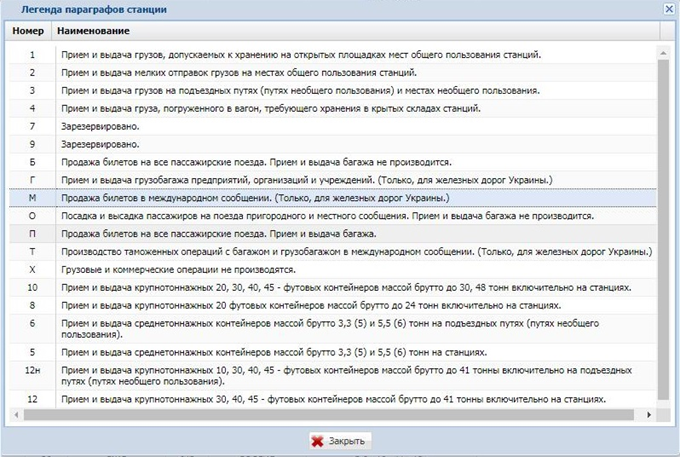
Task: Click the vertical scrollbar thumb
Action: (x=663, y=230)
